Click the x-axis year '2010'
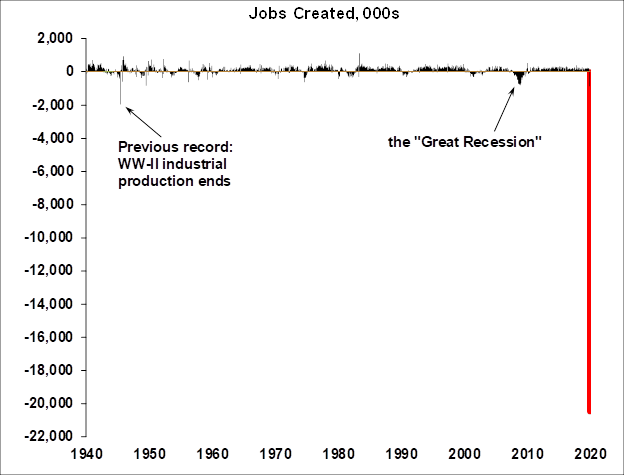The image size is (625, 476). [527, 454]
